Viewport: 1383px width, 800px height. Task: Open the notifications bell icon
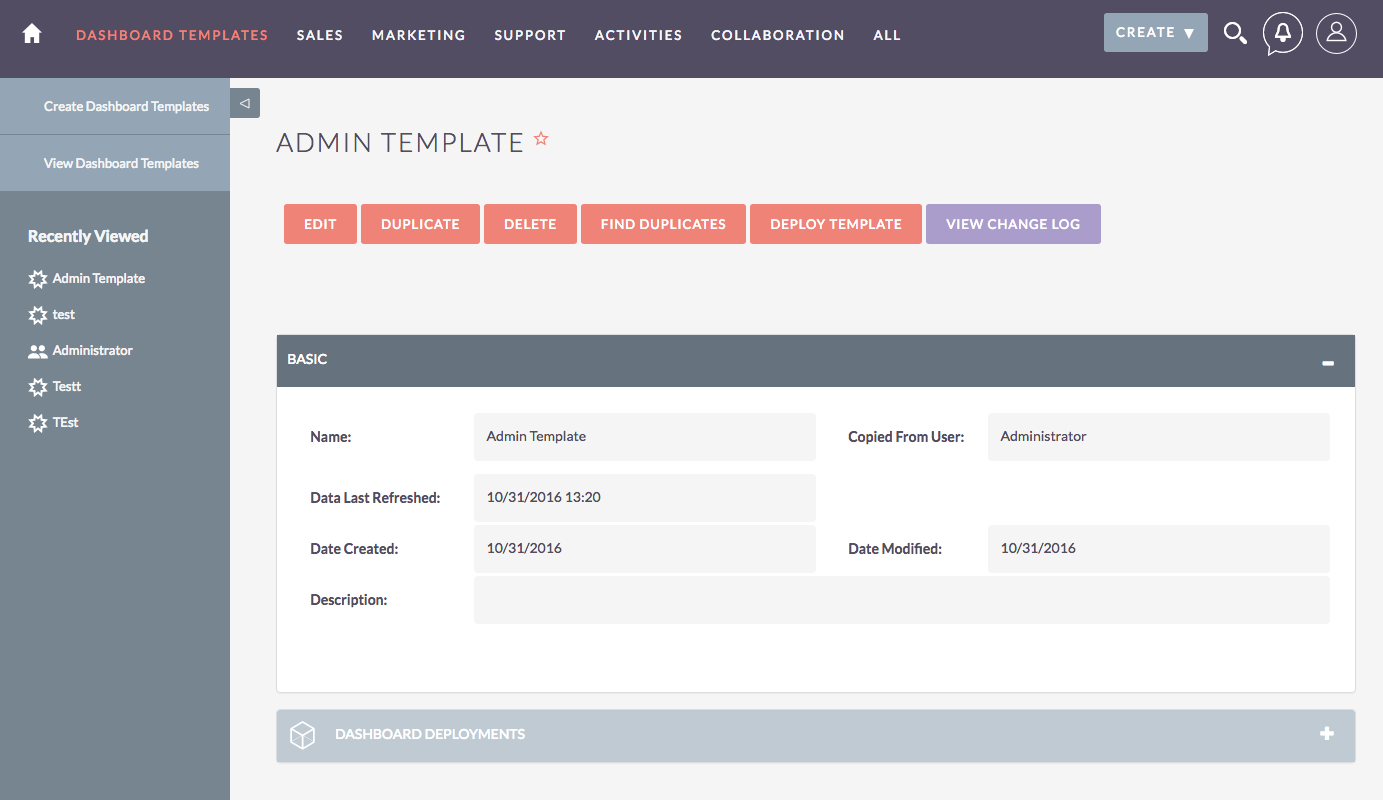click(1283, 34)
